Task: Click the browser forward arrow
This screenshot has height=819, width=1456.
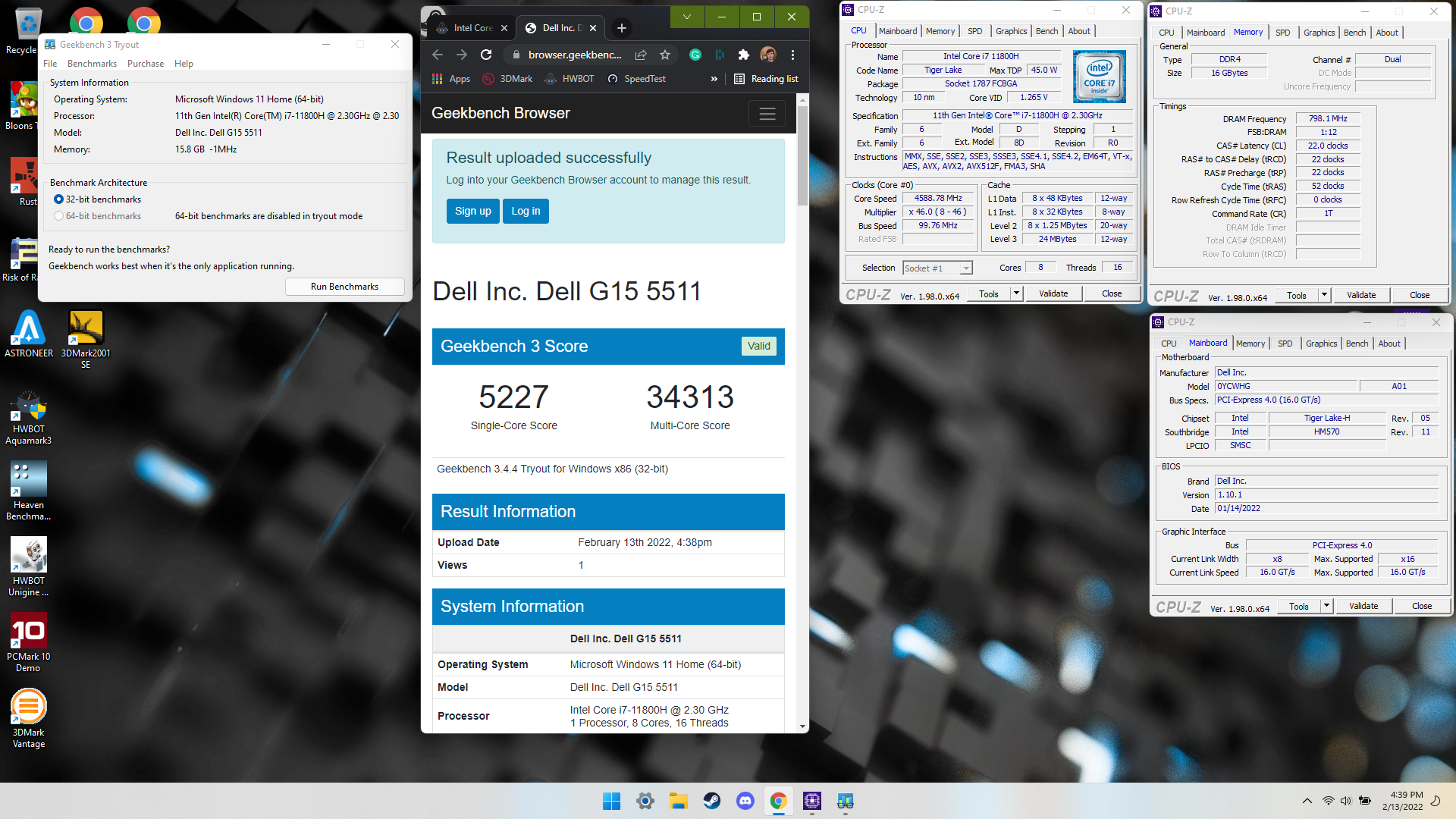Action: (462, 55)
